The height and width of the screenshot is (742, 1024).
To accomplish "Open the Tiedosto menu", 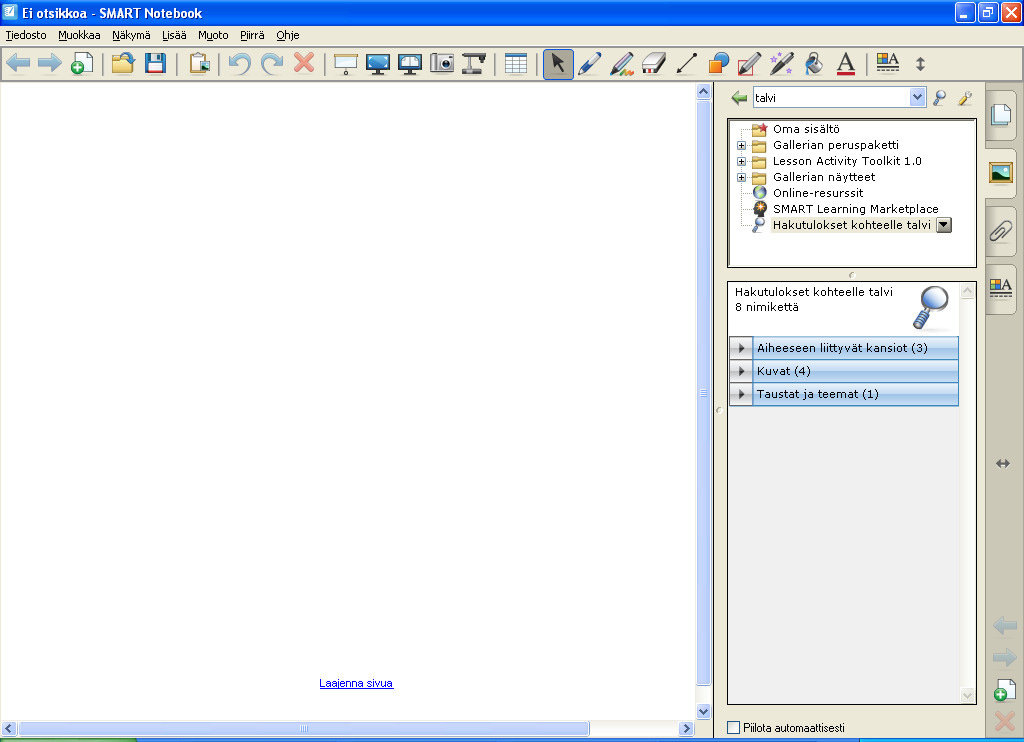I will [26, 35].
